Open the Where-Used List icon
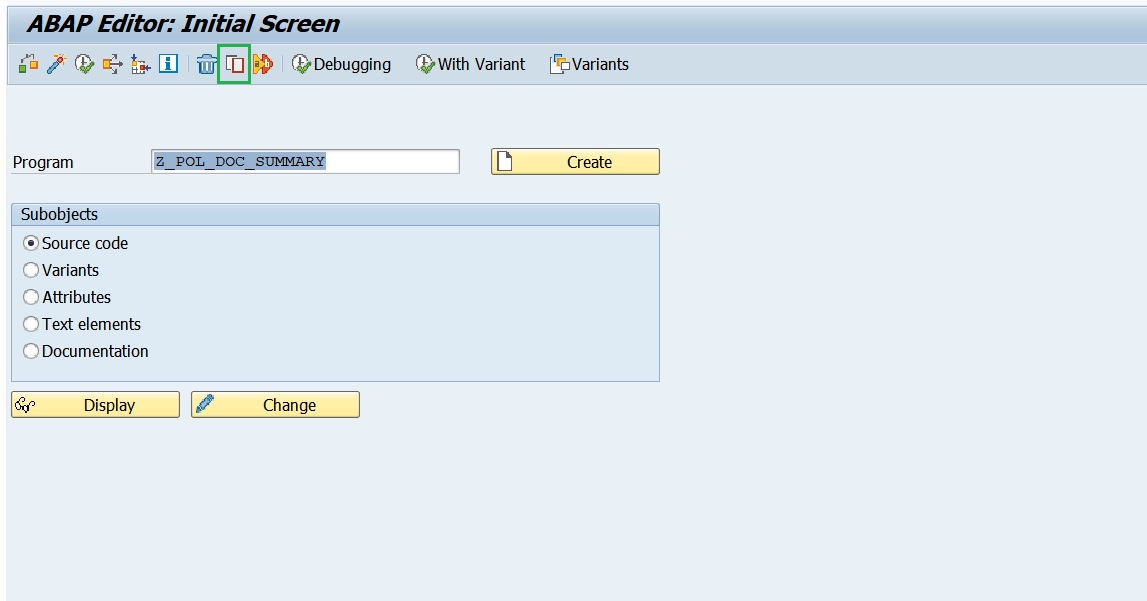This screenshot has width=1147, height=601. (112, 64)
